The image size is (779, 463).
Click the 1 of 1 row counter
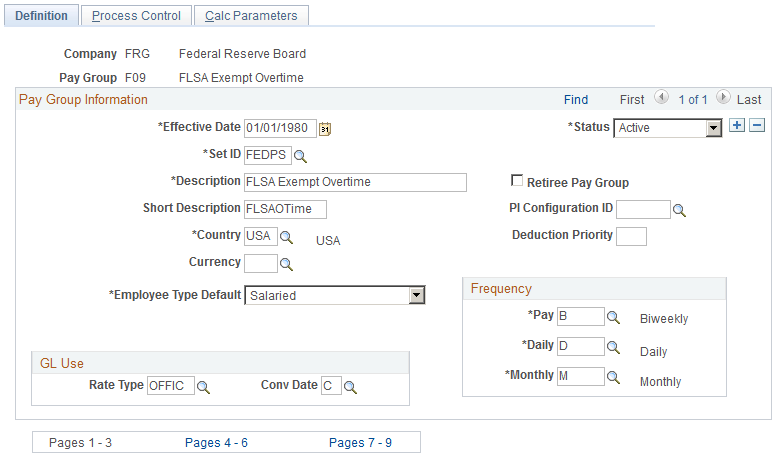coord(693,100)
